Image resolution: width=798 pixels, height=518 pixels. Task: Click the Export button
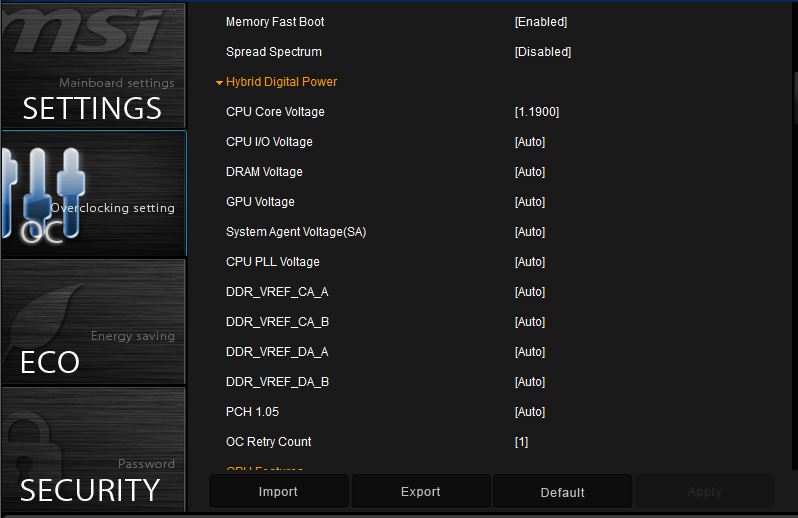tap(421, 492)
